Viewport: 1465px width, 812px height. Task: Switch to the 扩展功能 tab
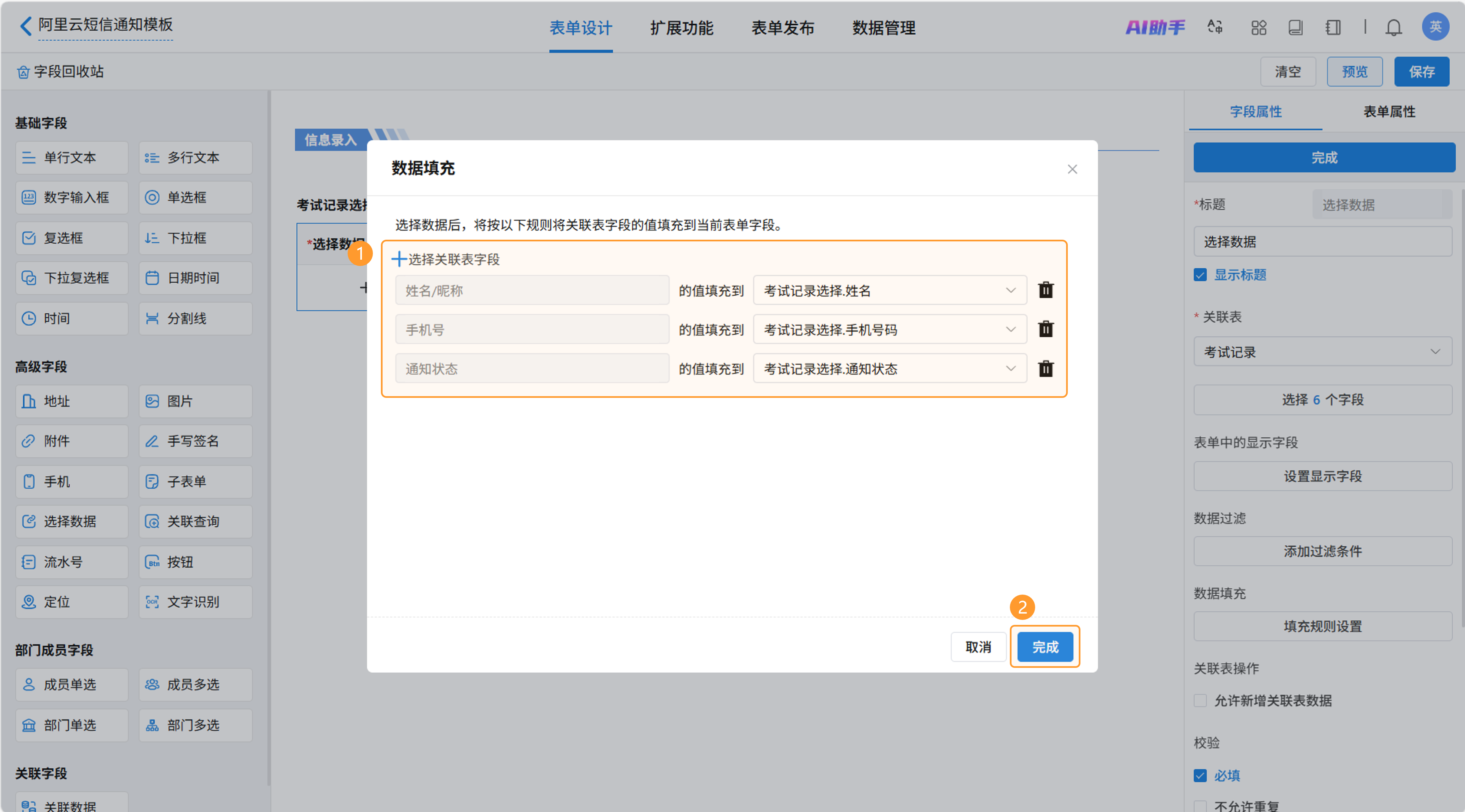[681, 27]
